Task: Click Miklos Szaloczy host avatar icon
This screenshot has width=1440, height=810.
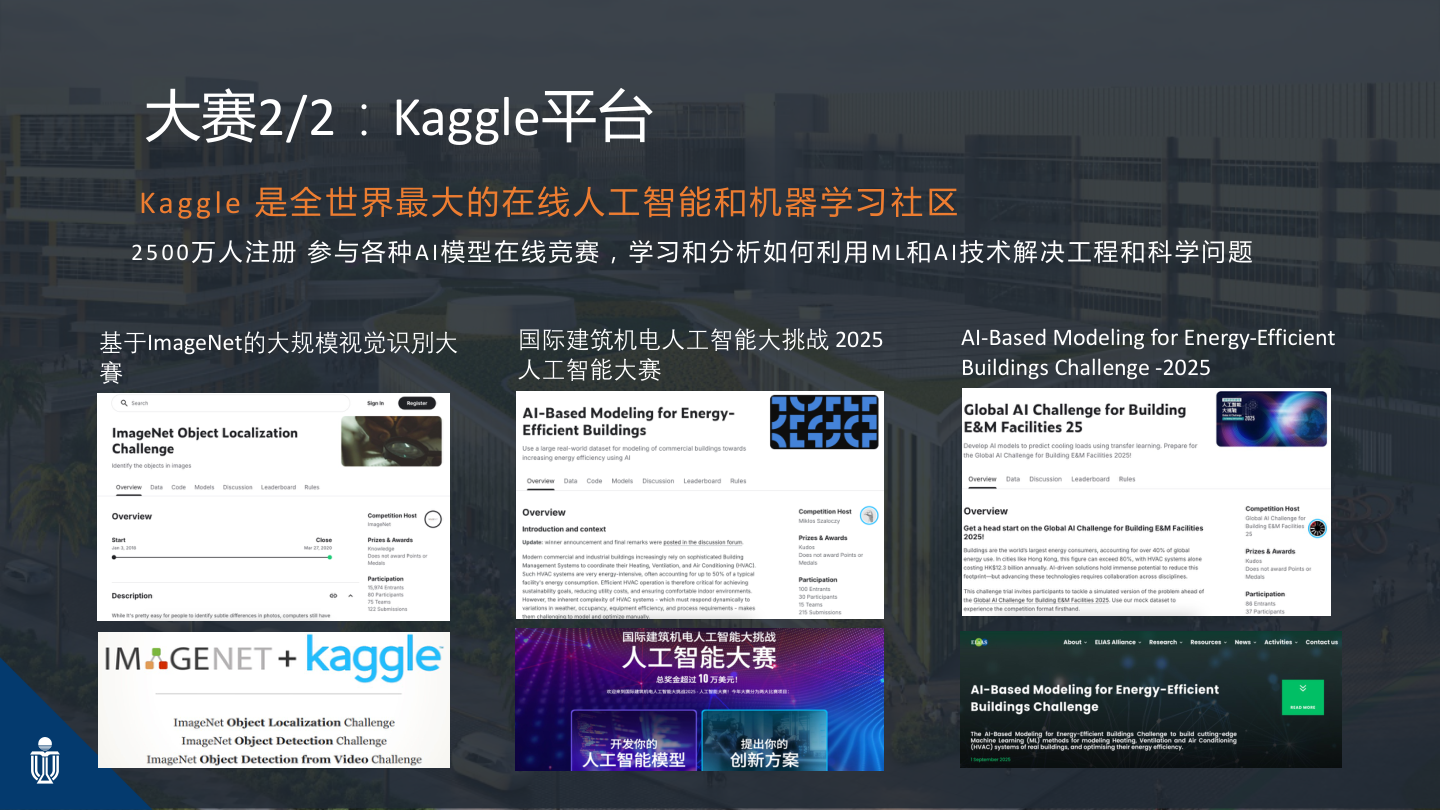Action: (x=869, y=515)
